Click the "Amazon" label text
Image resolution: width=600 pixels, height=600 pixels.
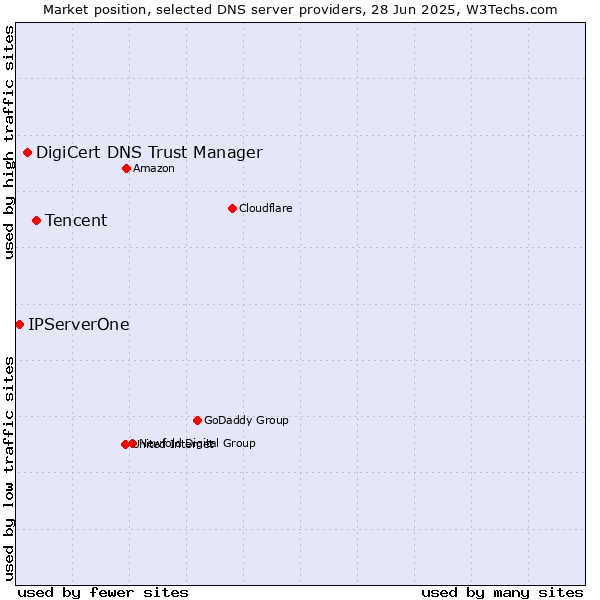154,168
